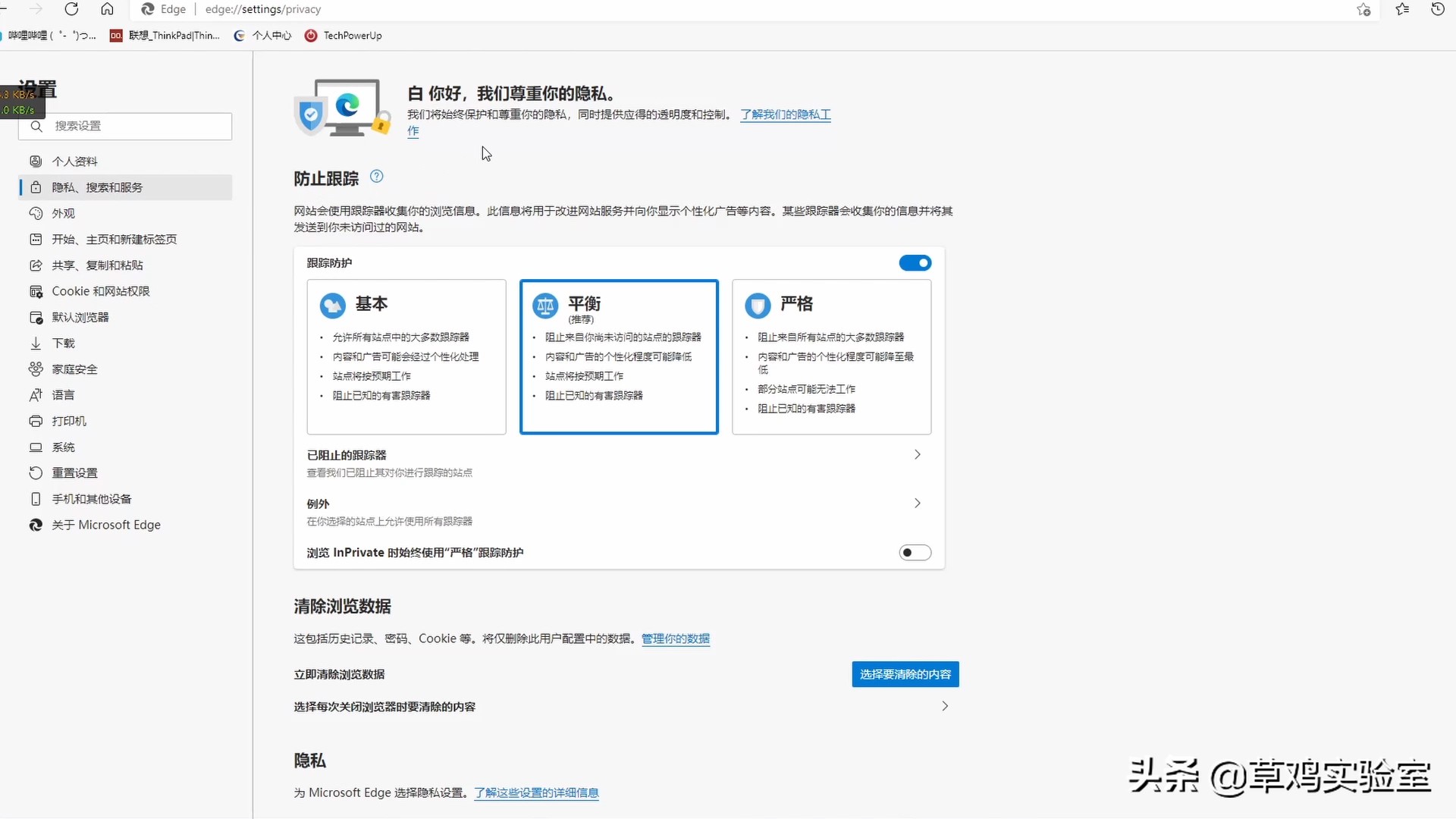Open 语言 settings section
The image size is (1456, 819).
point(125,395)
